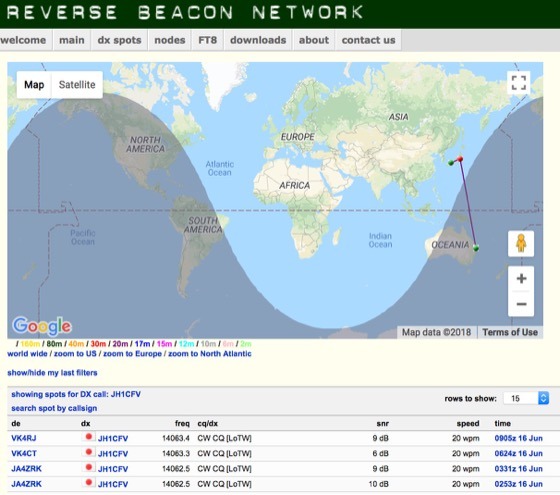560x495 pixels.
Task: Zoom out on the map
Action: 521,304
